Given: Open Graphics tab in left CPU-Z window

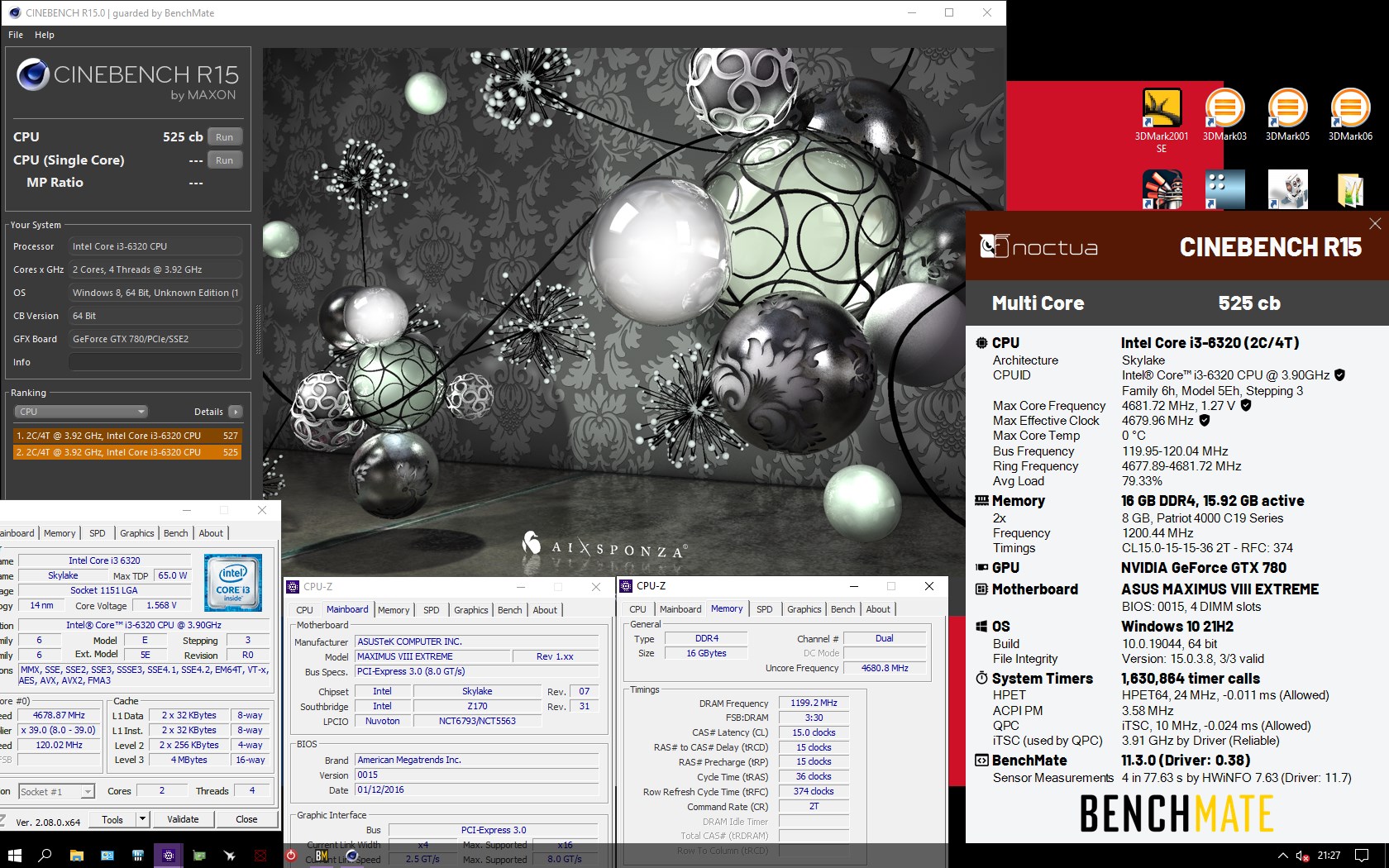Looking at the screenshot, I should [137, 533].
